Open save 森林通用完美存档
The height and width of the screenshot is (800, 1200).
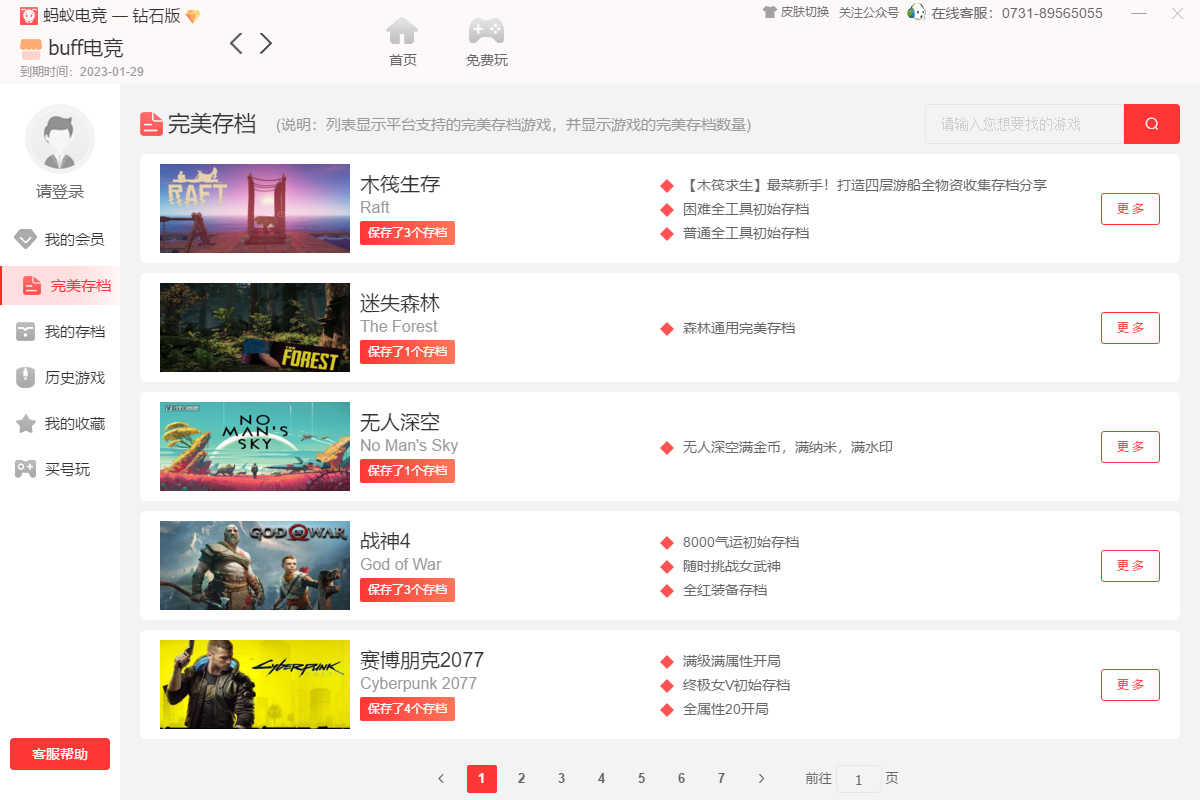739,328
